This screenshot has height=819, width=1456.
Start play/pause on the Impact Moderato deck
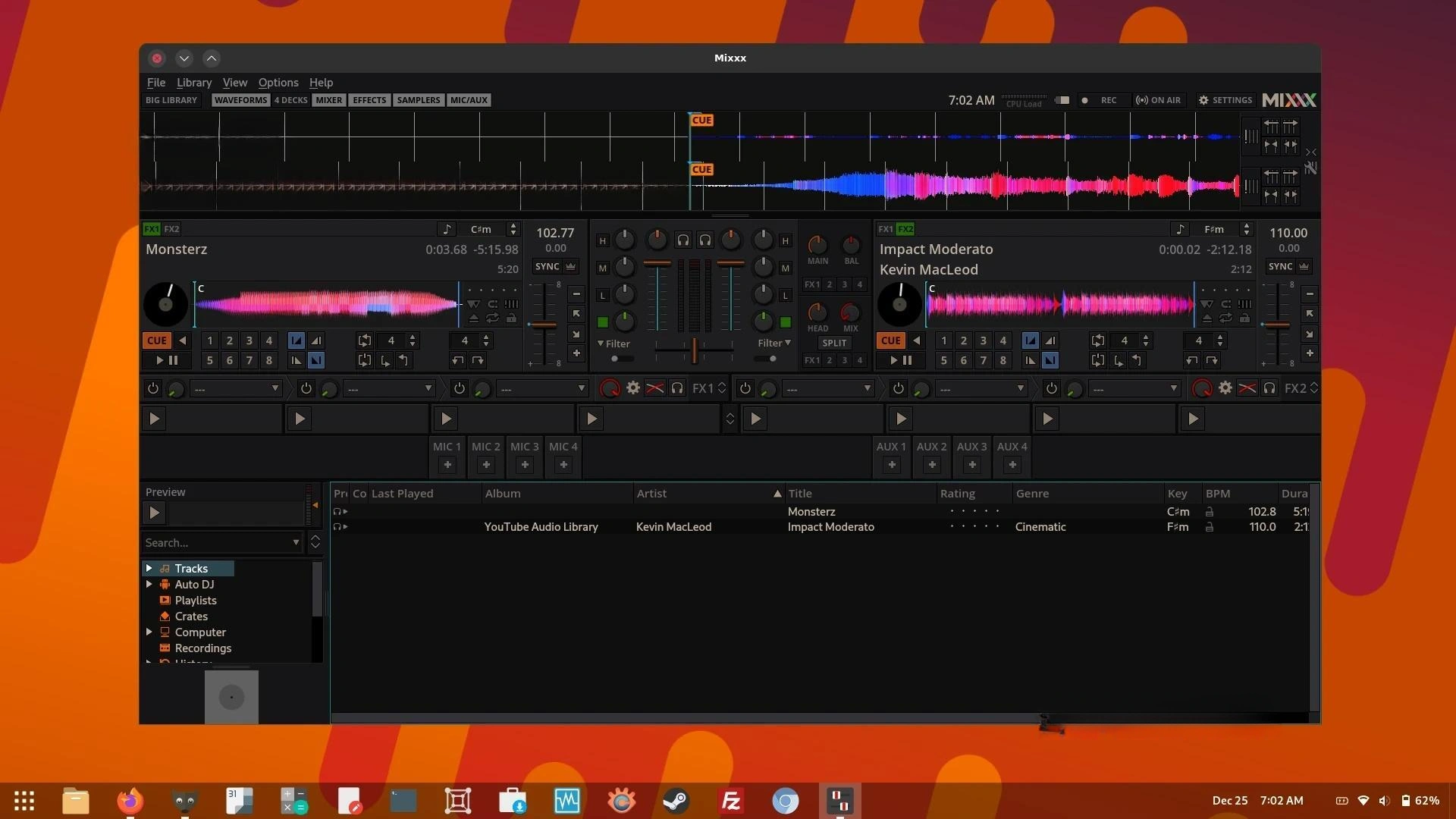coord(900,360)
